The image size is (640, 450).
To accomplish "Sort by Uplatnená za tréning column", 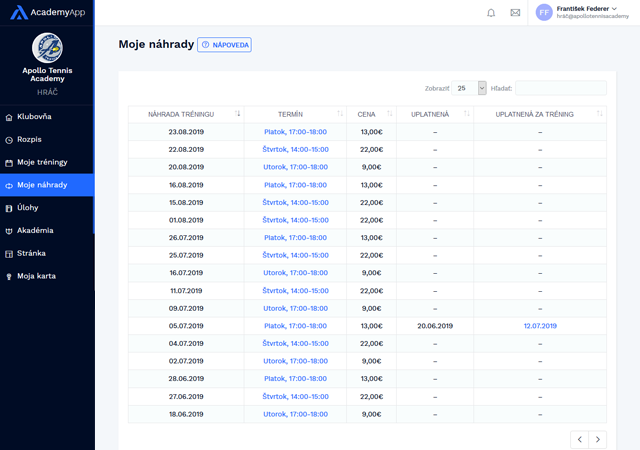I will pyautogui.click(x=600, y=114).
